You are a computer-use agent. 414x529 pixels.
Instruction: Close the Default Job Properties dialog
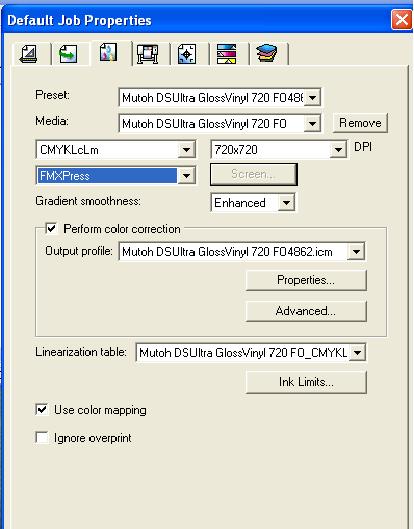click(402, 19)
